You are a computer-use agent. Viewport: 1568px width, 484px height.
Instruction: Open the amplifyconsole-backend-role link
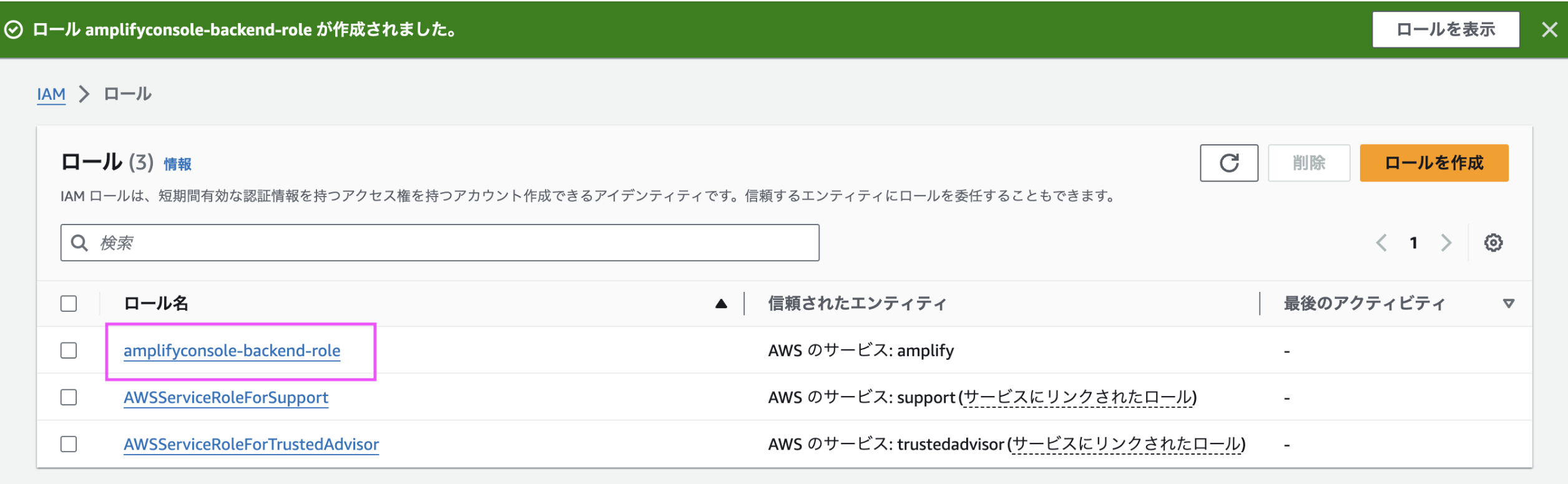coord(232,350)
